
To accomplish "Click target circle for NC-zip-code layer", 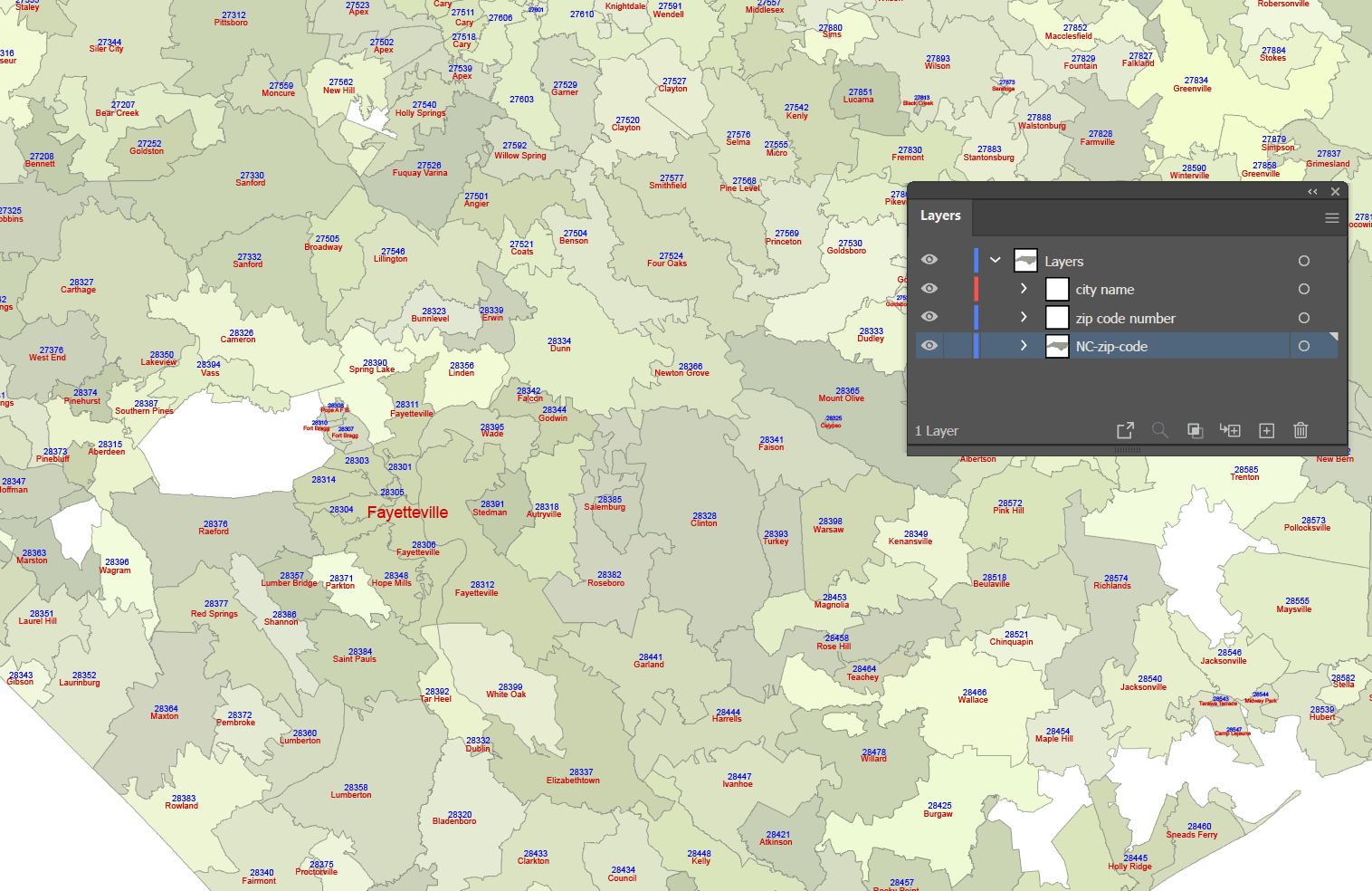I will pos(1304,346).
